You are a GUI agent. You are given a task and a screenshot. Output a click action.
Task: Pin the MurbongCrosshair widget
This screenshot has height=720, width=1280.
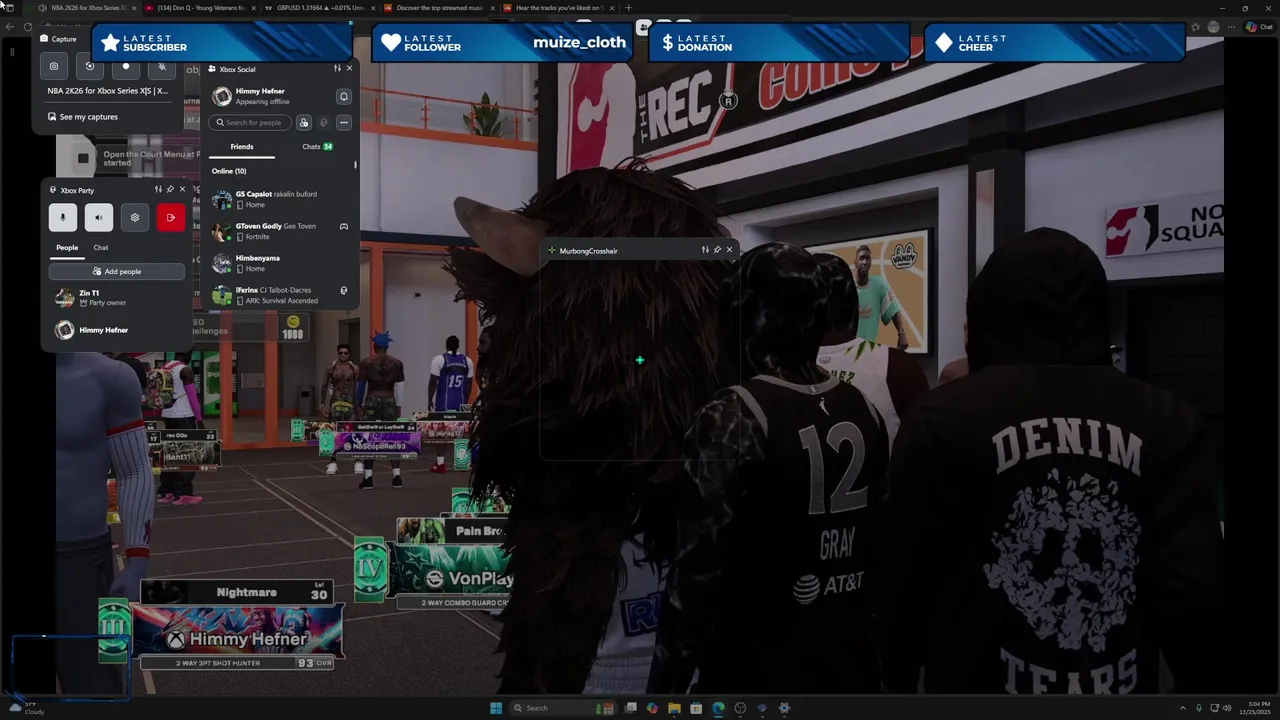pos(717,250)
